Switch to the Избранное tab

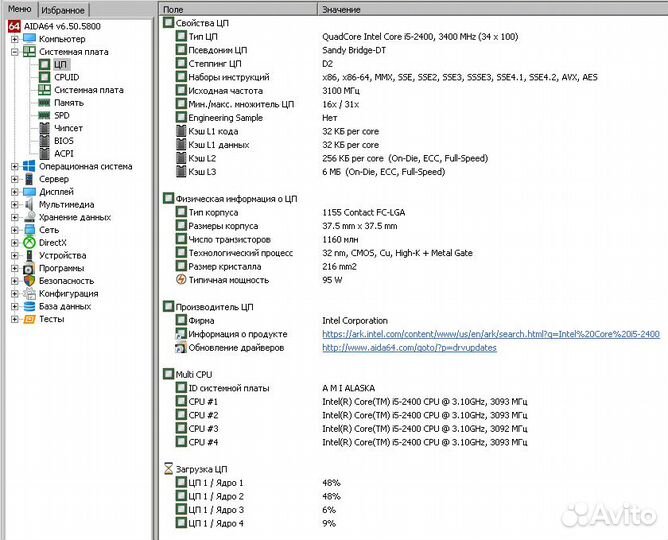(x=63, y=10)
